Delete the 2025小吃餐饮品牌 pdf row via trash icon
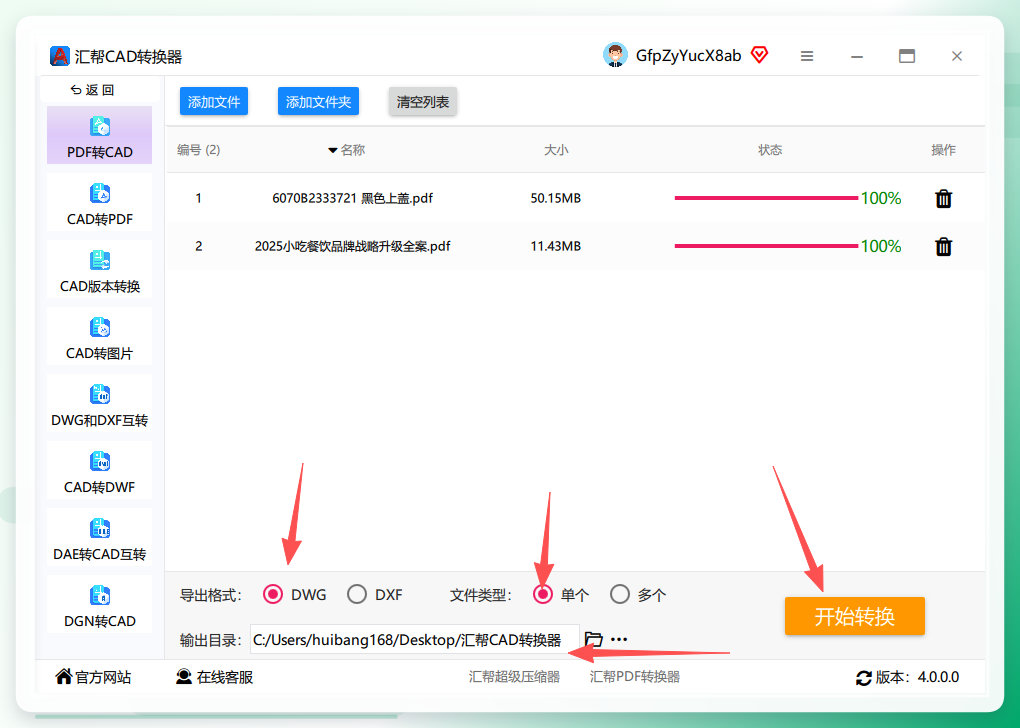Image resolution: width=1020 pixels, height=728 pixels. pos(943,247)
